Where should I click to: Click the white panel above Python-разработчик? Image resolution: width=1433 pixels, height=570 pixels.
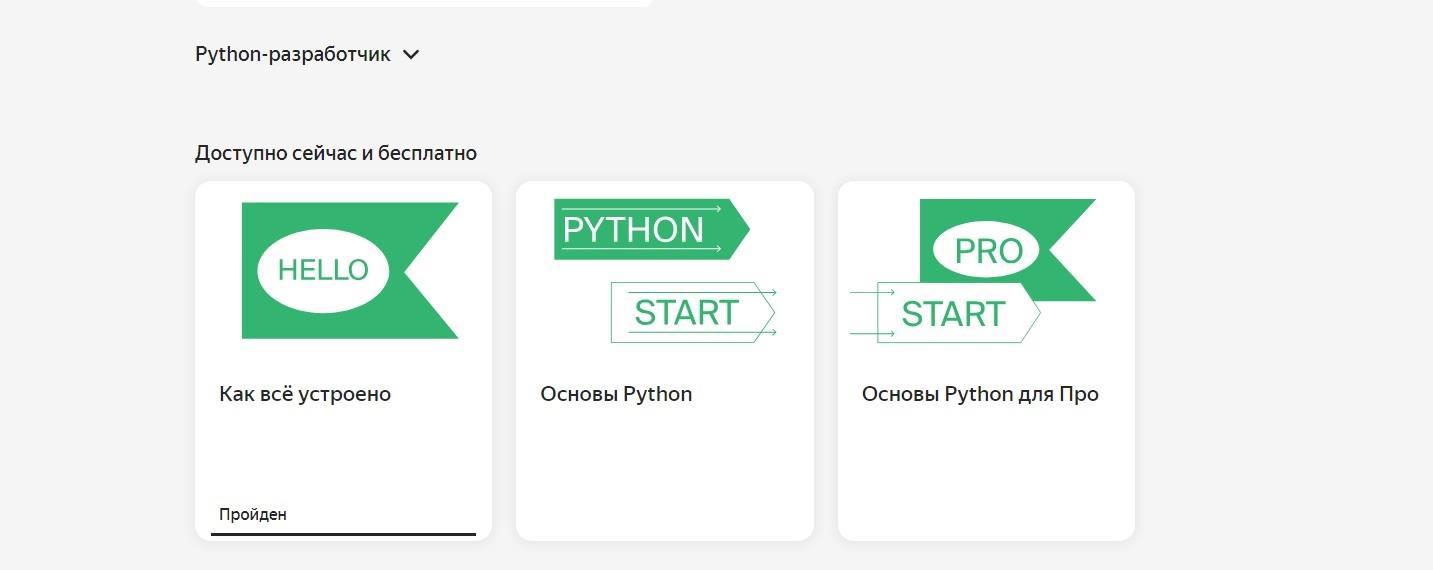click(423, 2)
